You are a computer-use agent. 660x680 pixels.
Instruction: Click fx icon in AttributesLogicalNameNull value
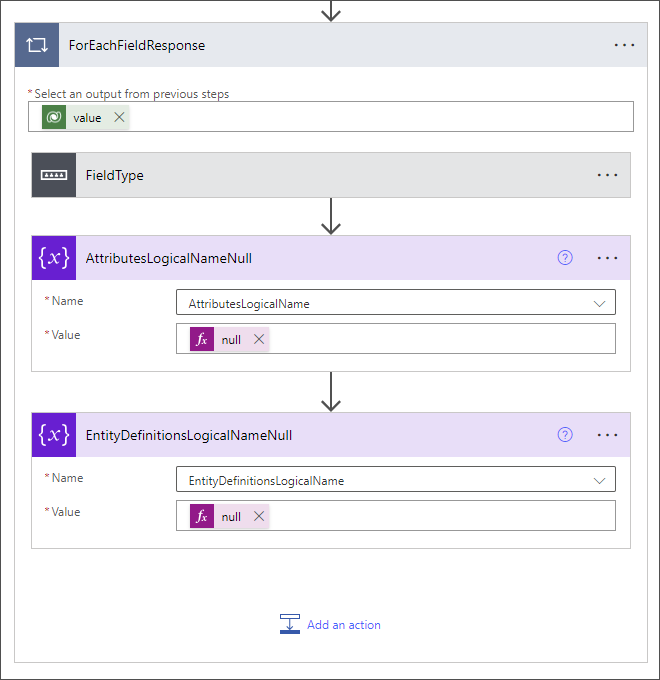(202, 339)
